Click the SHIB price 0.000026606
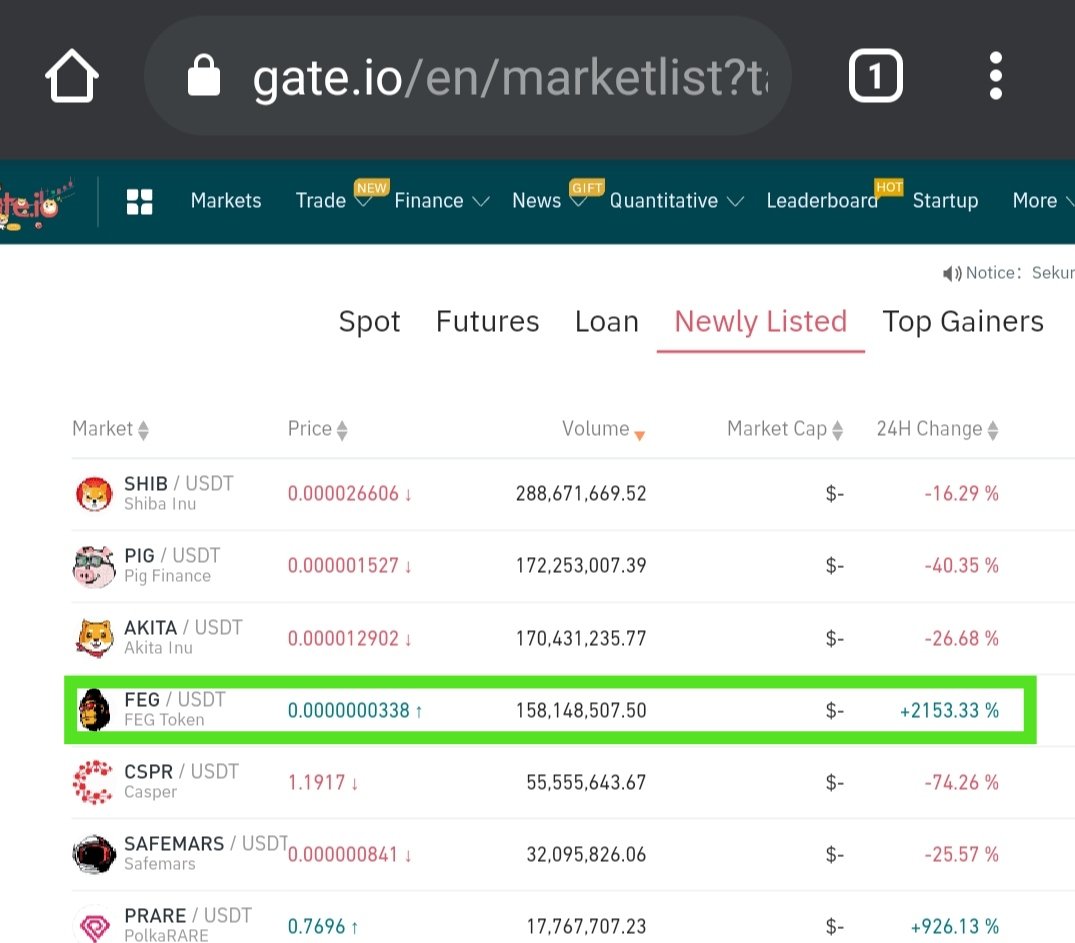Screen dimensions: 1075x943 pyautogui.click(x=350, y=494)
